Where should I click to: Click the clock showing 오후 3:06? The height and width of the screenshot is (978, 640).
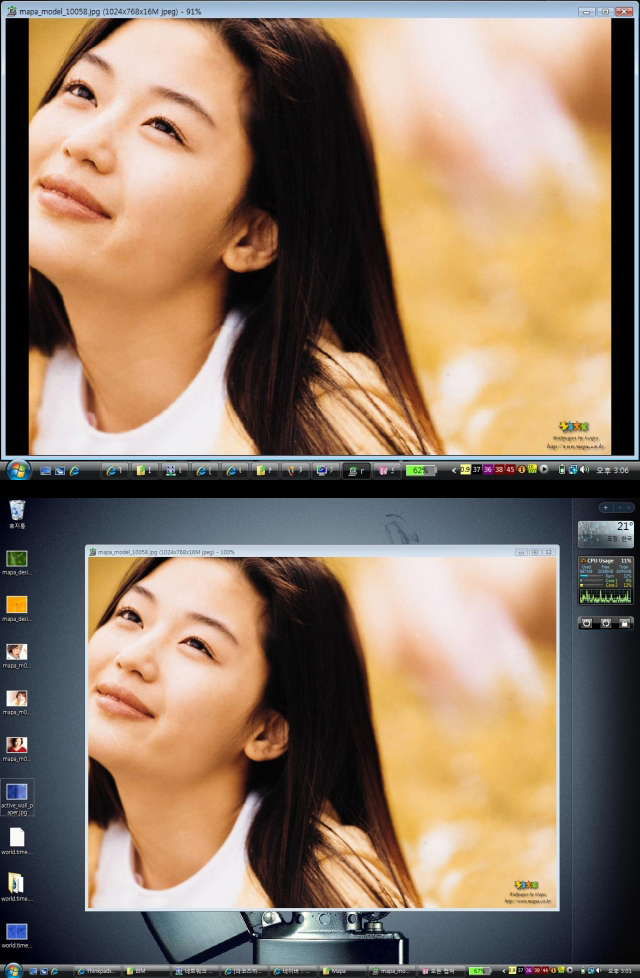(x=613, y=470)
